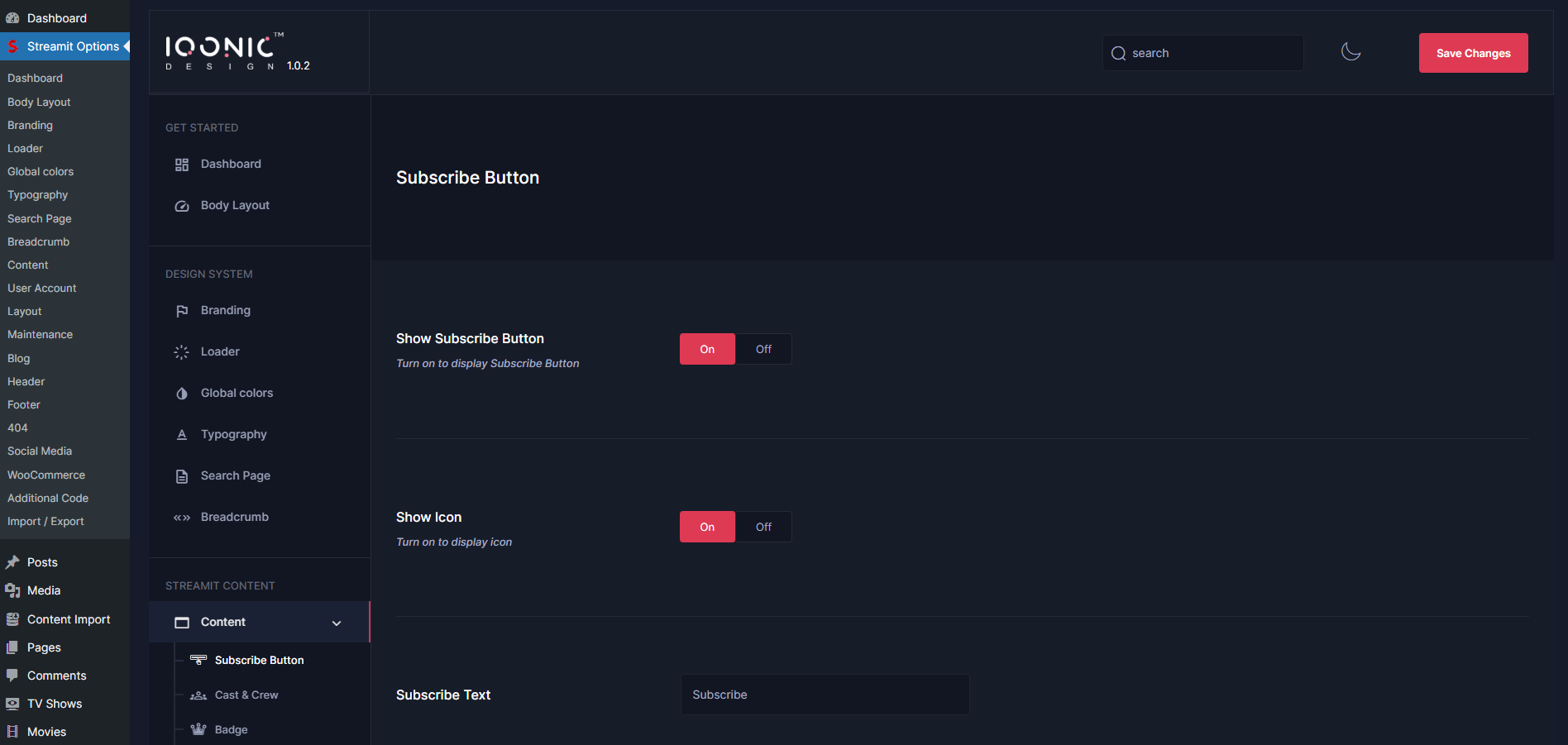Click the Pages icon in WordPress menu

coord(12,647)
